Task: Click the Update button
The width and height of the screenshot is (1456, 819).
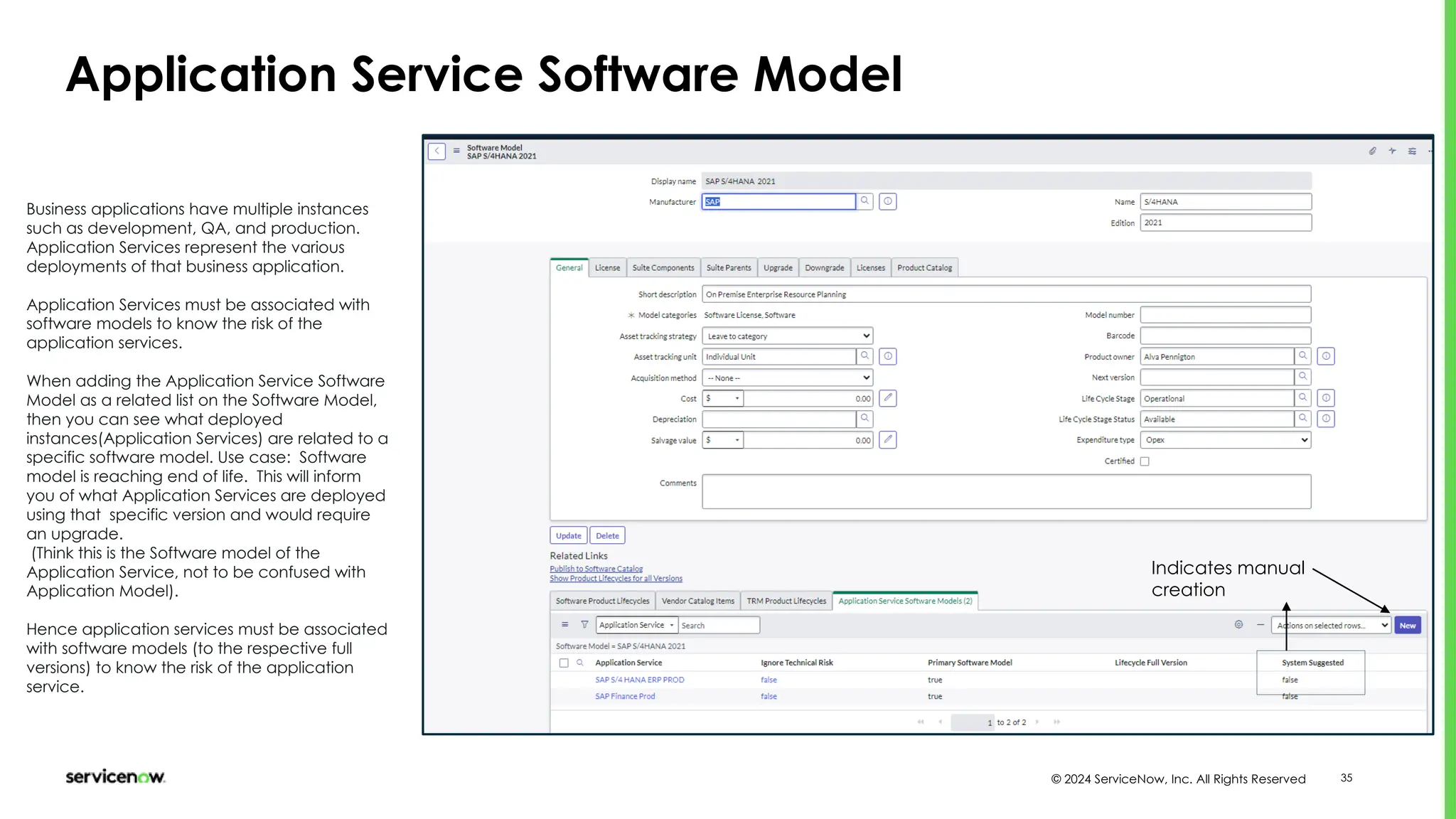Action: pyautogui.click(x=569, y=535)
